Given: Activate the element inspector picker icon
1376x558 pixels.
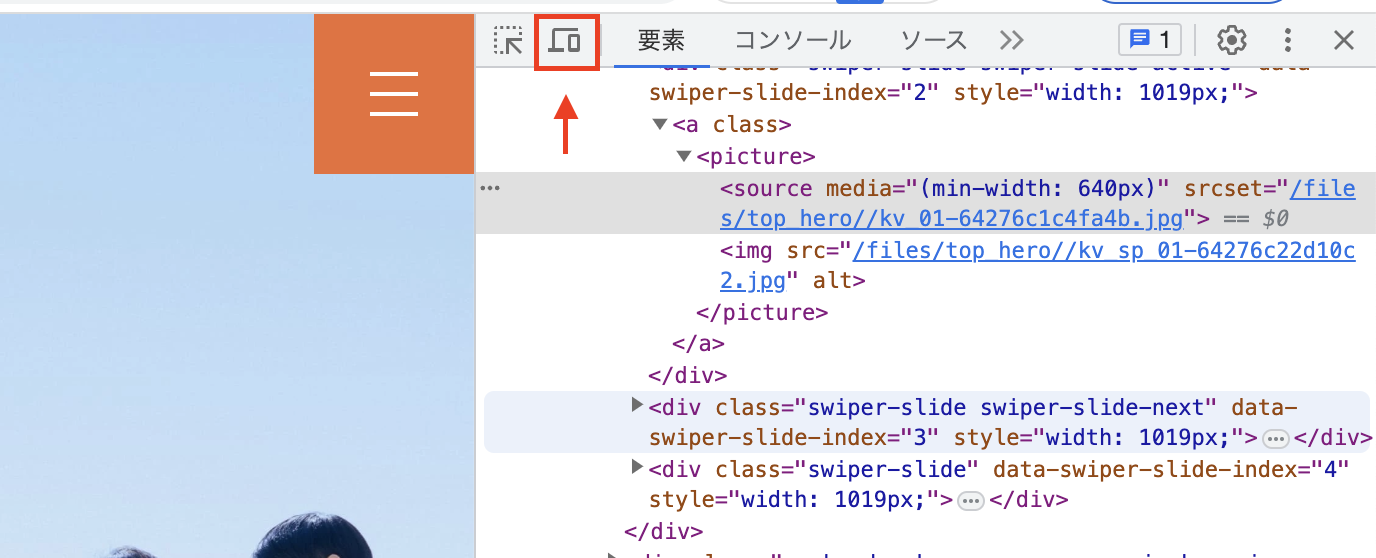Looking at the screenshot, I should (508, 41).
